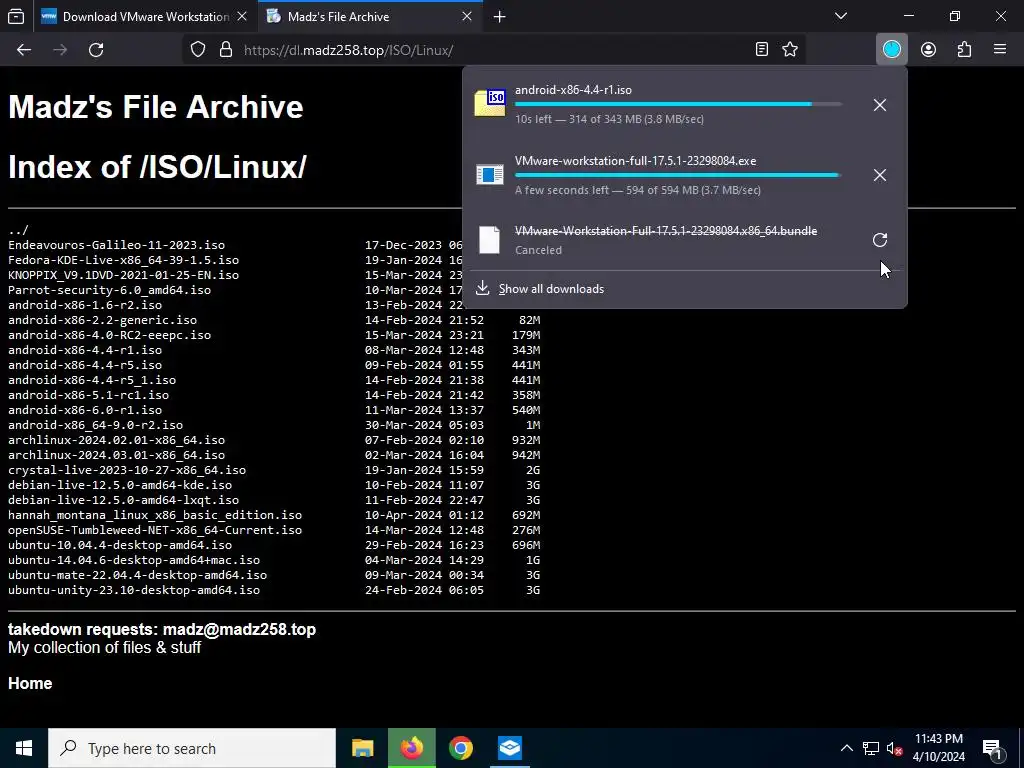Cancel VMware-workstation-full exe download
The height and width of the screenshot is (768, 1024).
click(x=880, y=175)
